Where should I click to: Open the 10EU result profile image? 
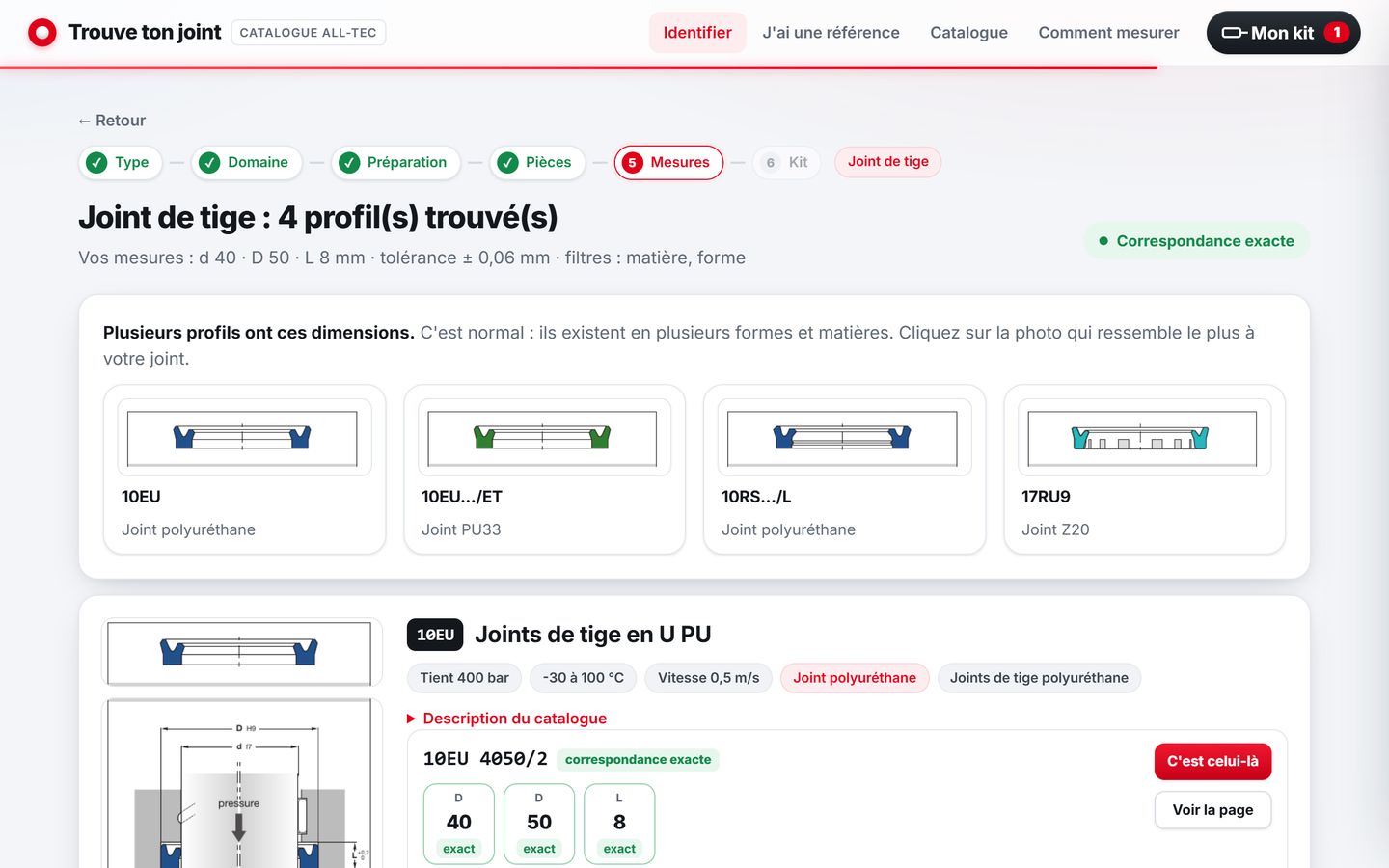(x=242, y=653)
